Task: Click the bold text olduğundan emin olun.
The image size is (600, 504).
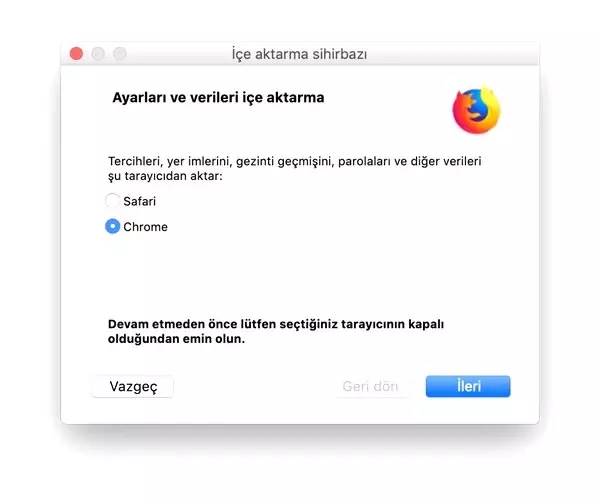Action: pyautogui.click(x=176, y=339)
